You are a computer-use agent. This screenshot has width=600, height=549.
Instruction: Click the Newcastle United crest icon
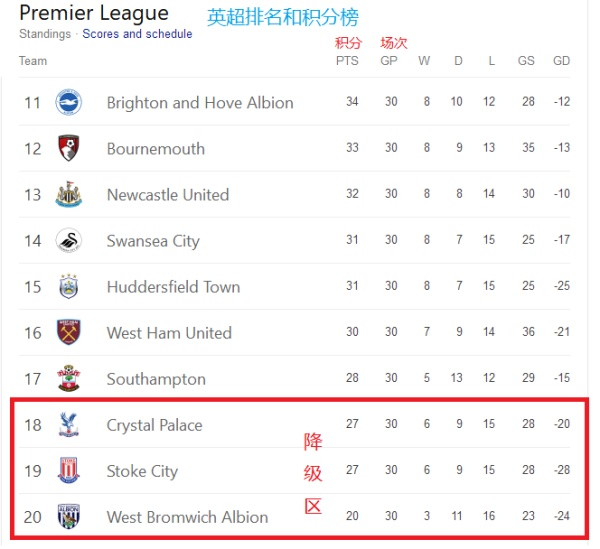pos(68,194)
